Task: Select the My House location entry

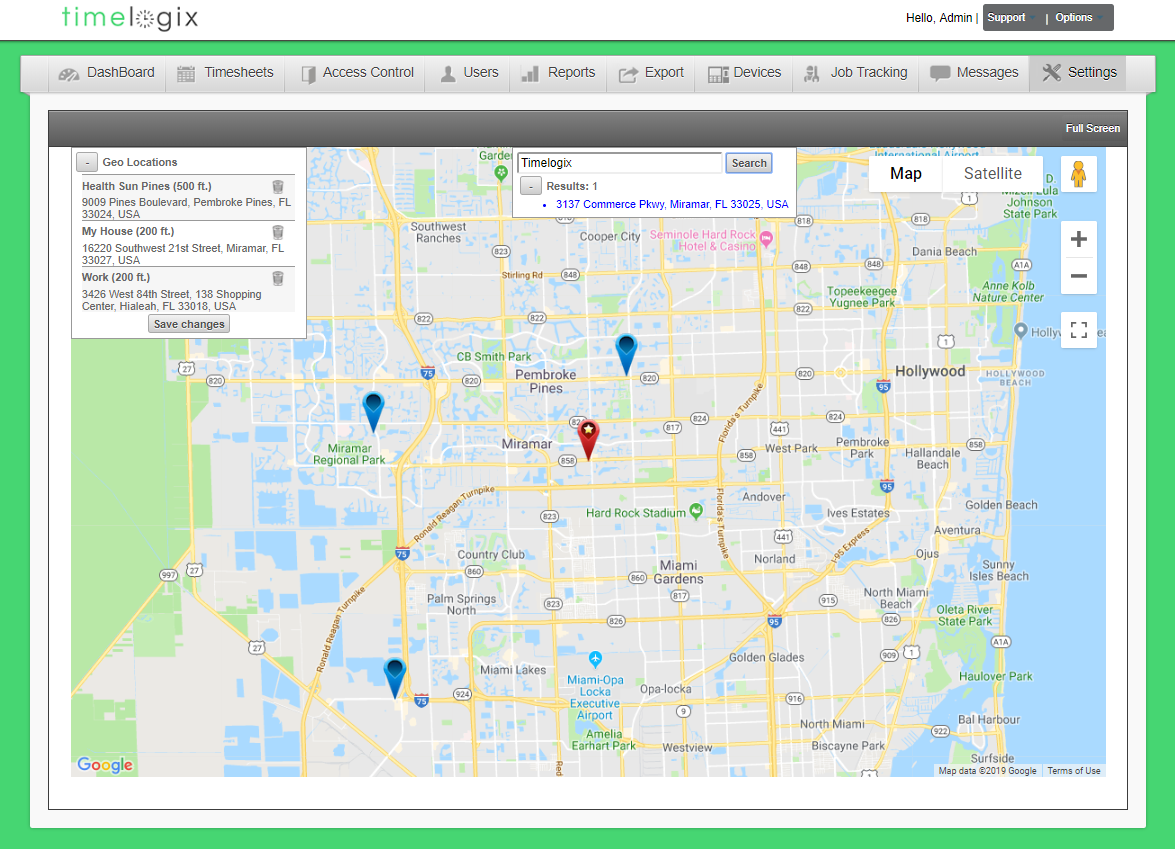Action: coord(186,244)
